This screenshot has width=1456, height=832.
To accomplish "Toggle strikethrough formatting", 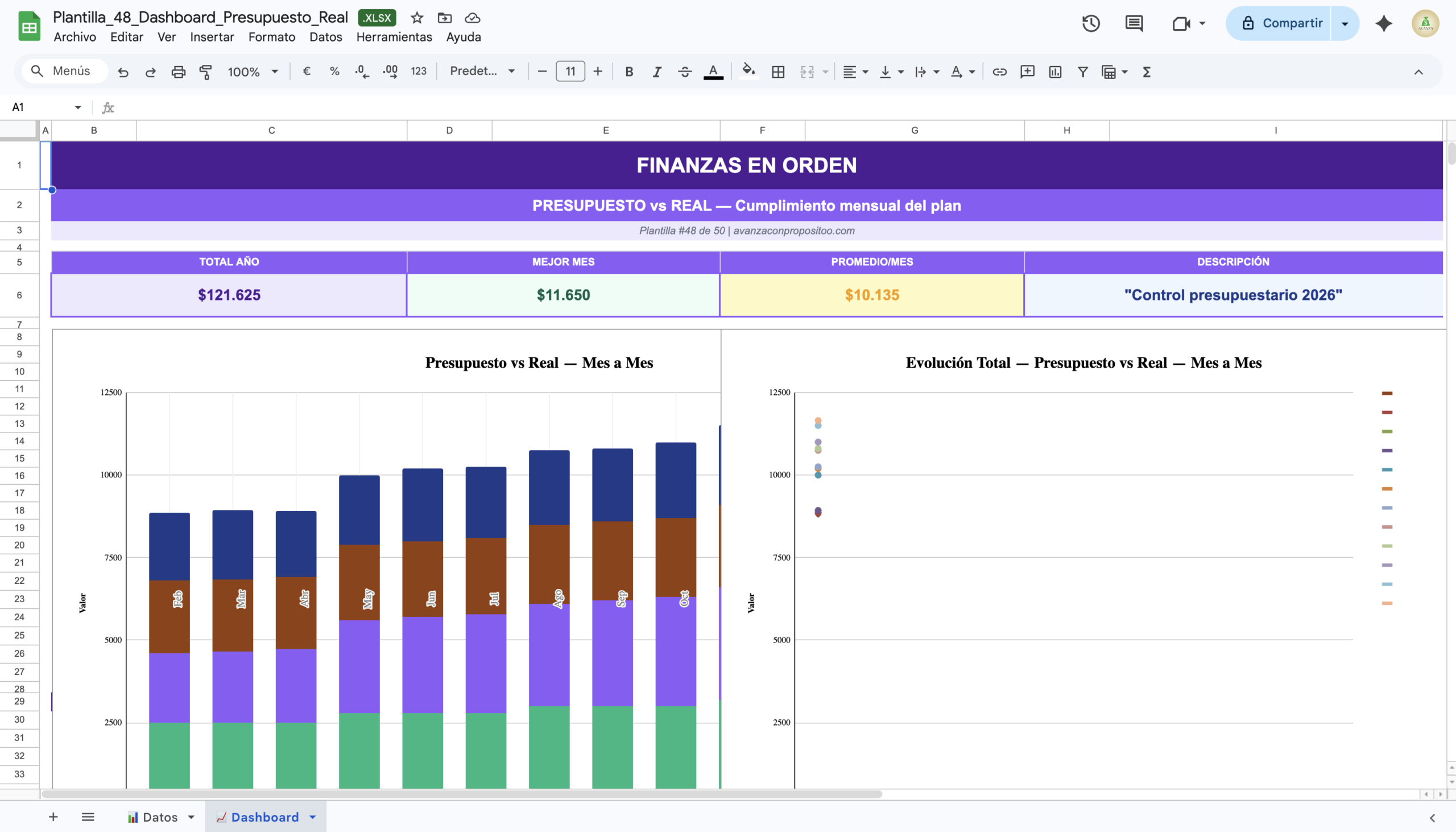I will (685, 72).
